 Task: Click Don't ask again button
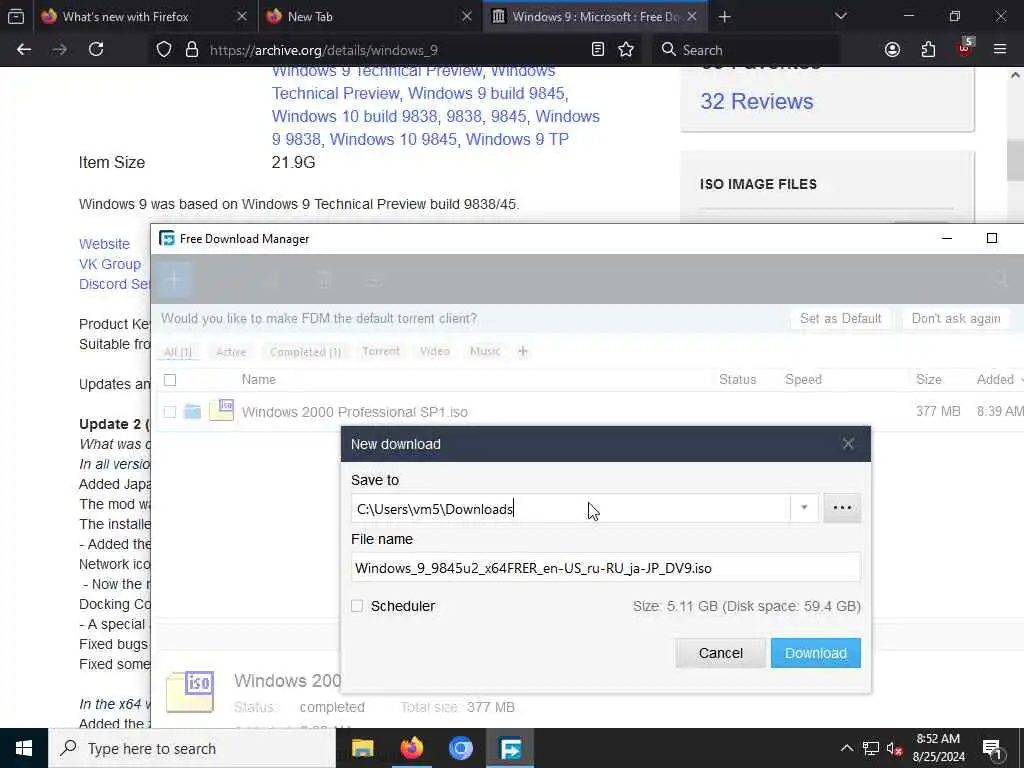pos(955,319)
